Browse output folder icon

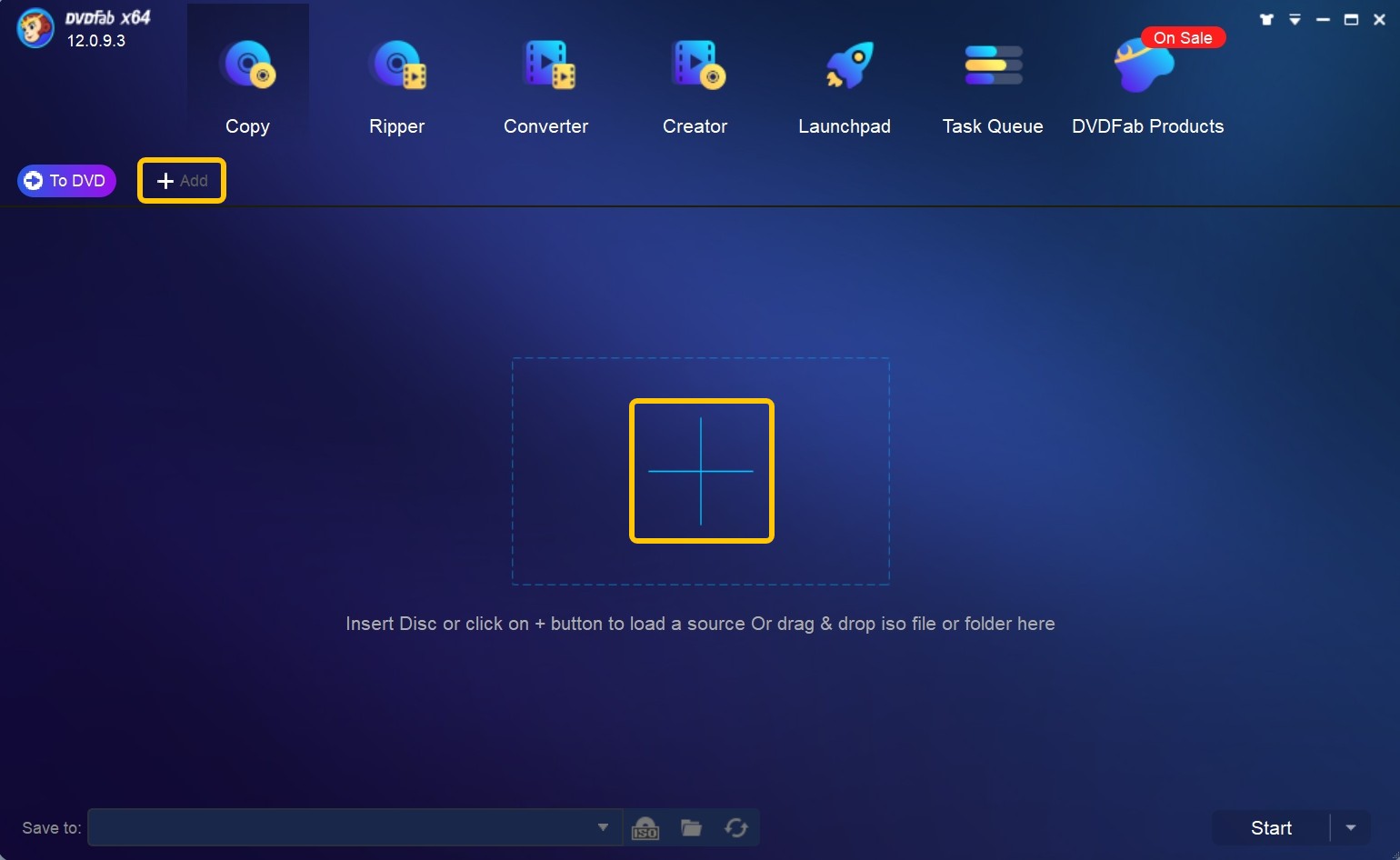(691, 828)
